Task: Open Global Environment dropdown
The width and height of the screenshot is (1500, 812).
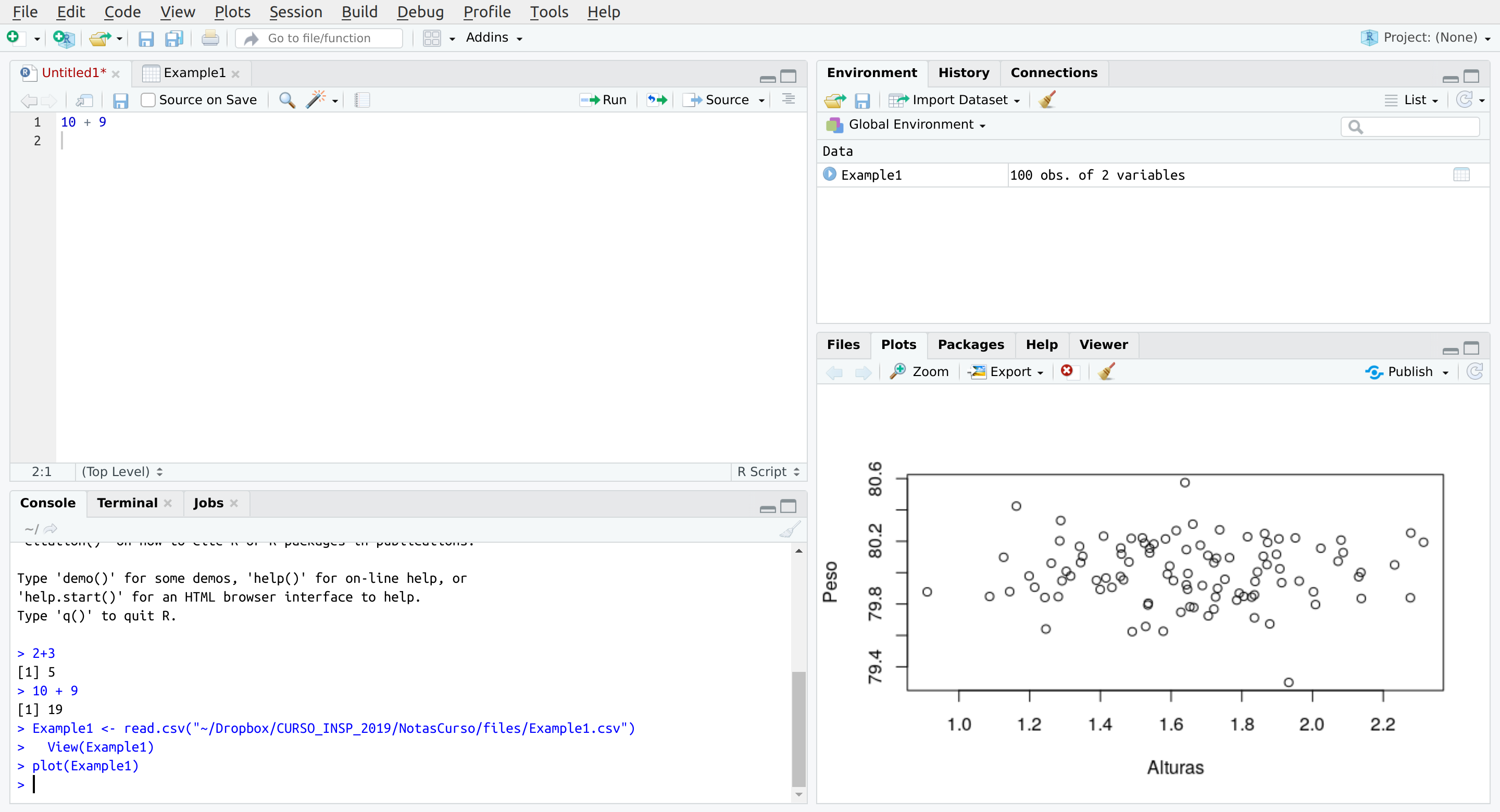Action: pos(906,124)
